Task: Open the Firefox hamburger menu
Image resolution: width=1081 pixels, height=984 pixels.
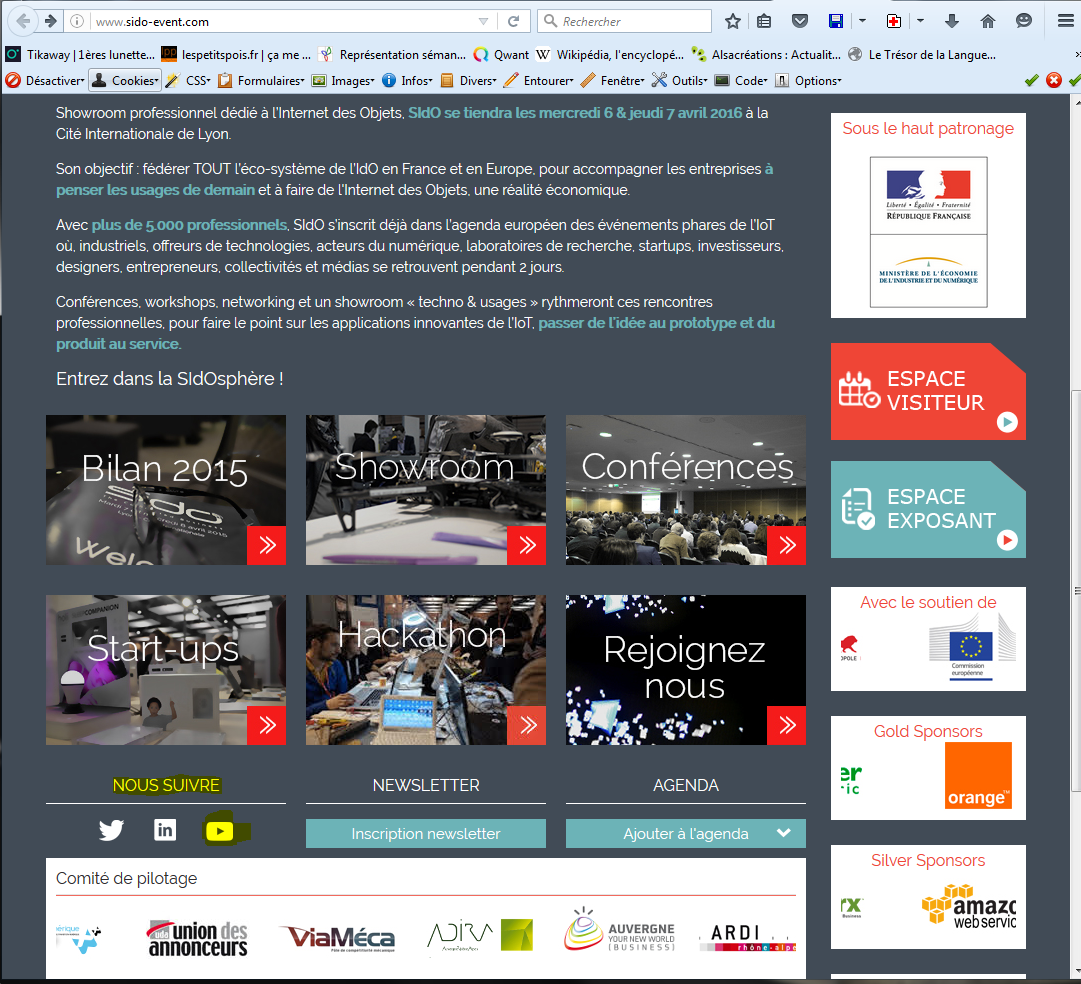Action: click(x=1065, y=21)
